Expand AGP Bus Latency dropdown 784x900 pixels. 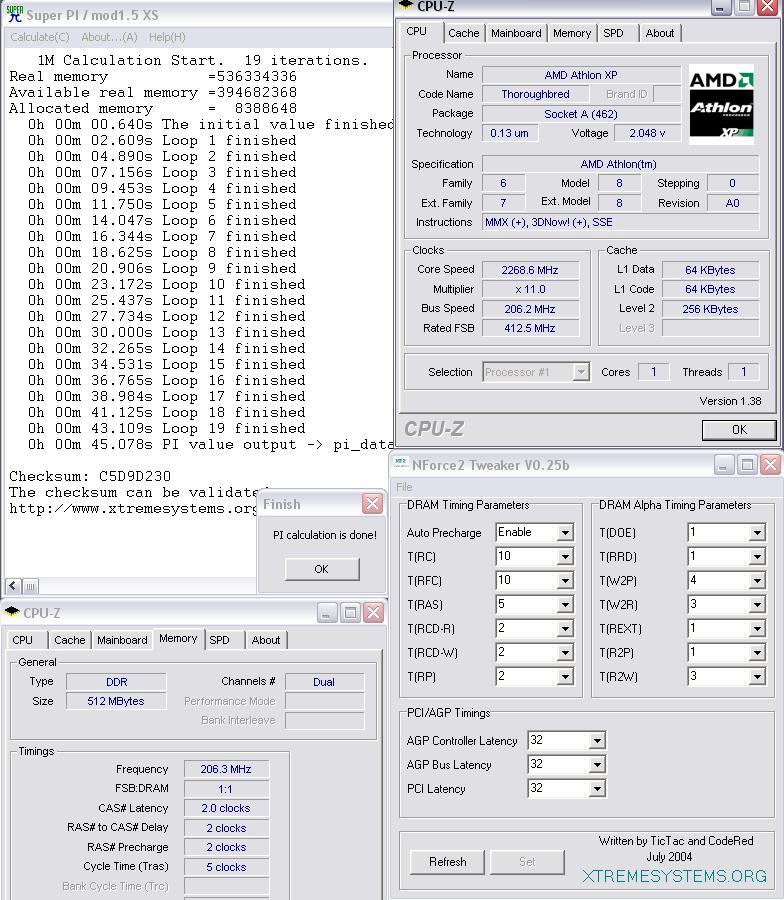pyautogui.click(x=597, y=765)
